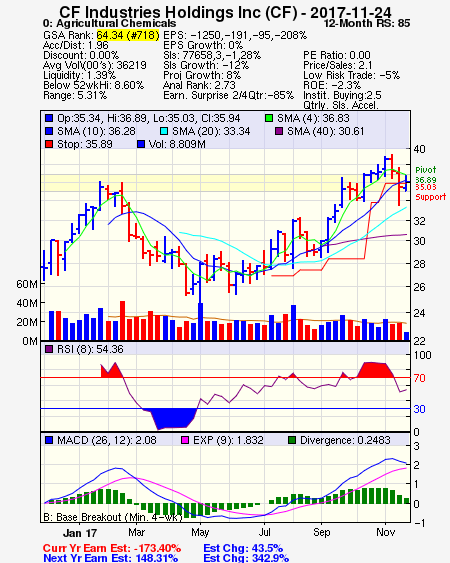
Task: Click the Instit. Buying:2.5 text
Action: click(342, 96)
